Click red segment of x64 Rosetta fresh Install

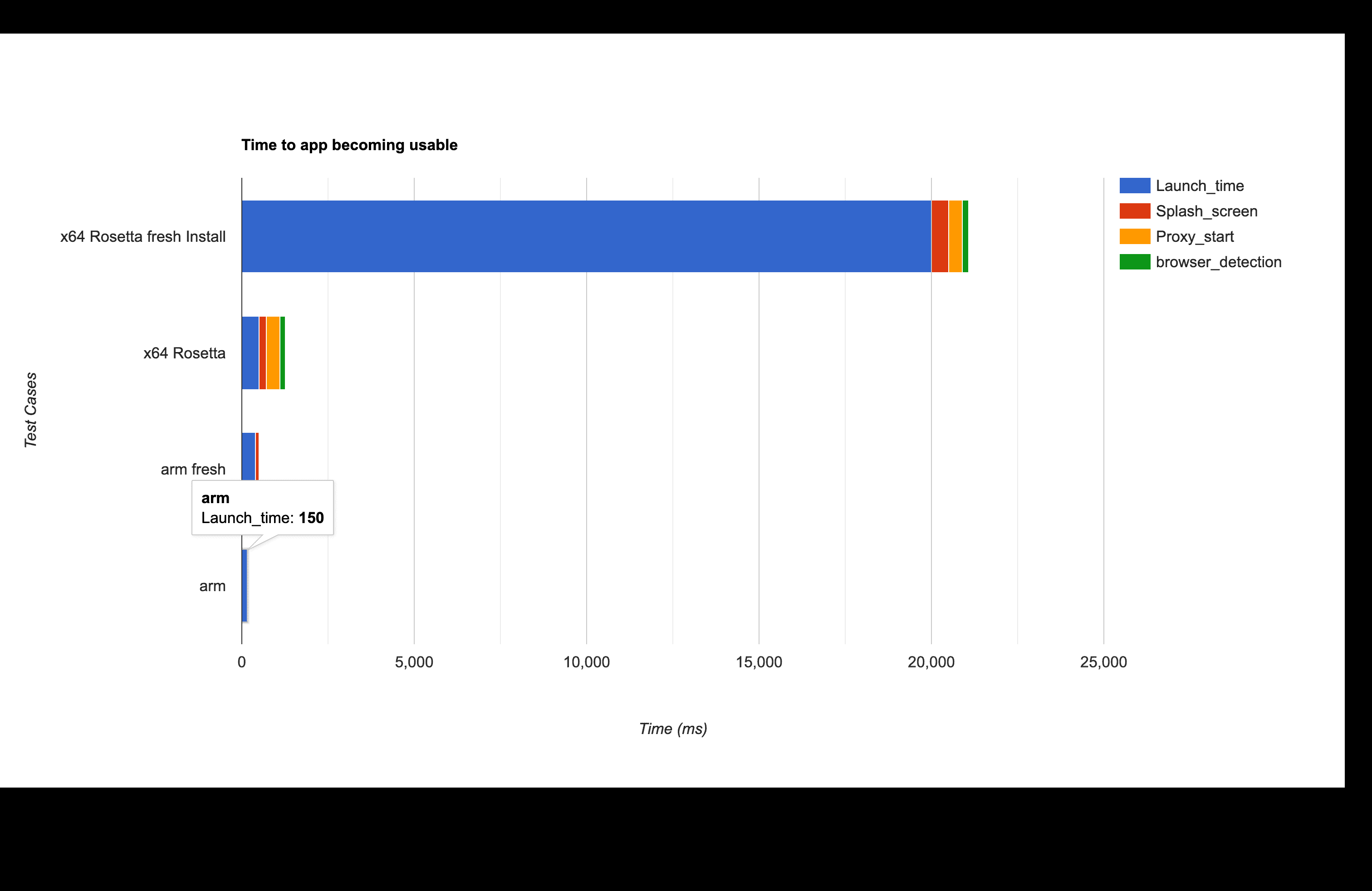(x=940, y=236)
